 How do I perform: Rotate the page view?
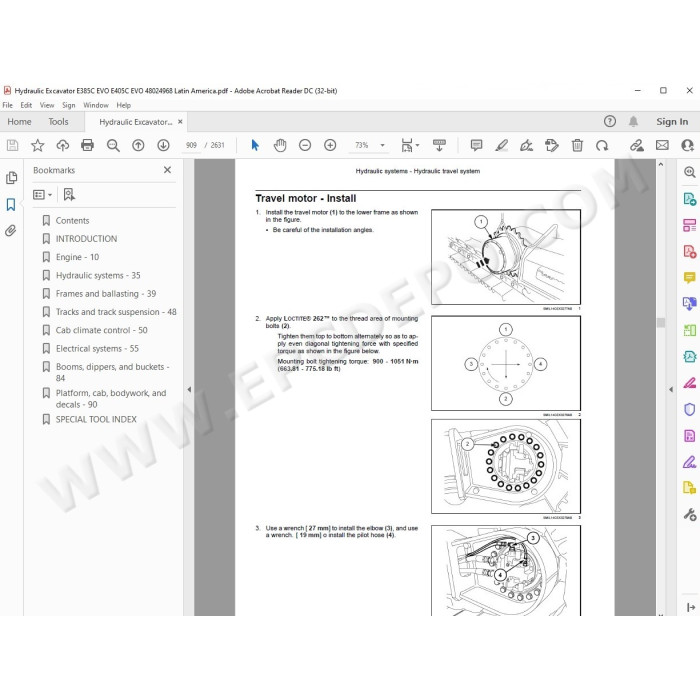602,145
